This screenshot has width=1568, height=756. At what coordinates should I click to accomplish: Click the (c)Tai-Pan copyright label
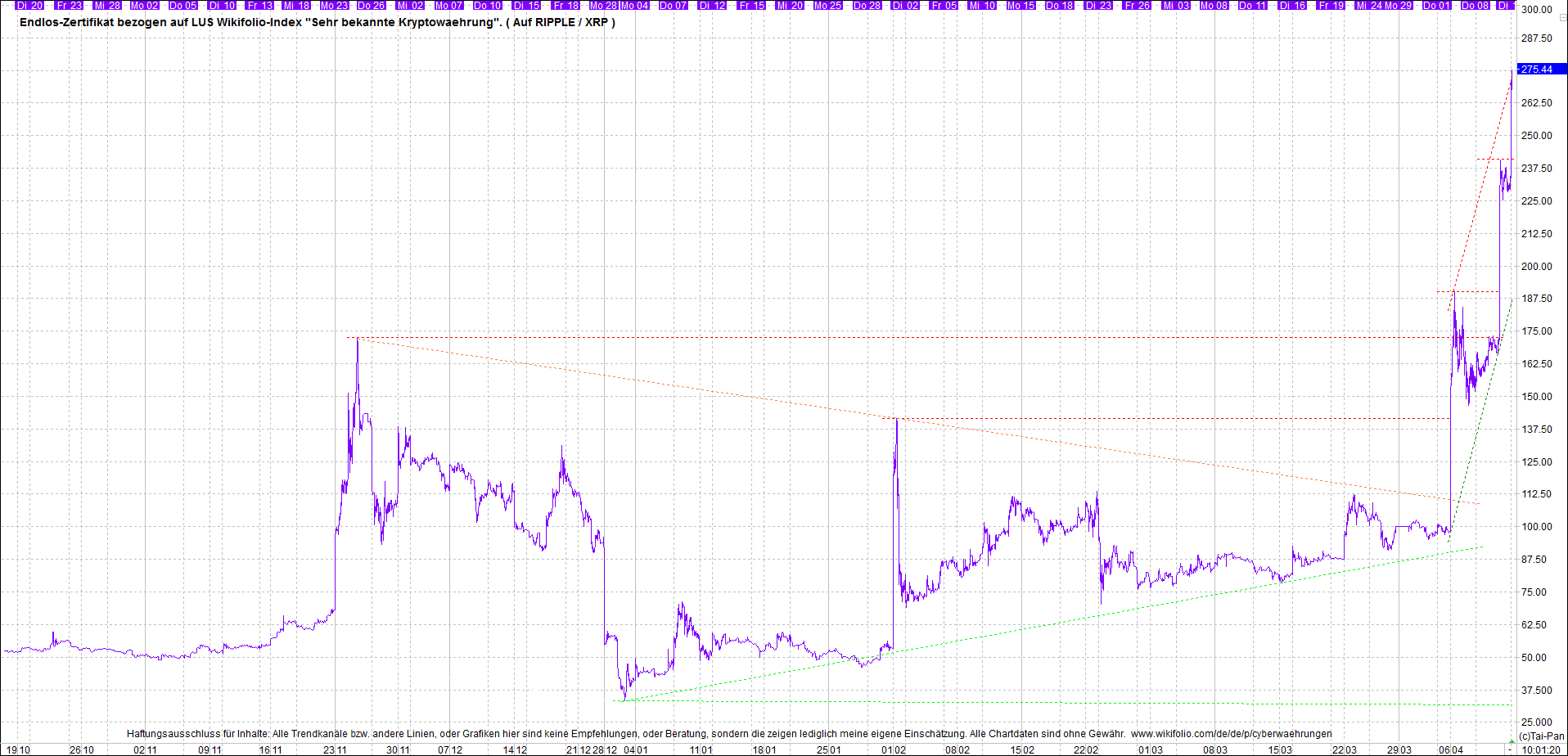tap(1542, 736)
